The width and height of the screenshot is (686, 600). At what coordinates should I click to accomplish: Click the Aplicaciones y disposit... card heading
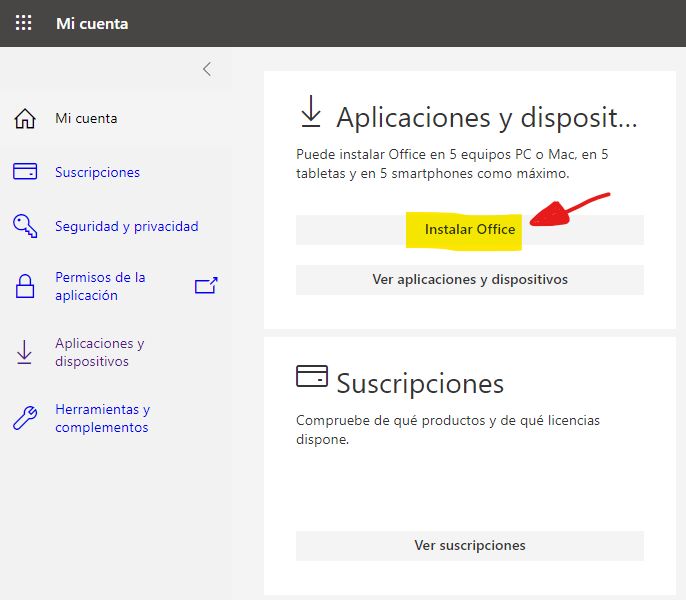486,118
